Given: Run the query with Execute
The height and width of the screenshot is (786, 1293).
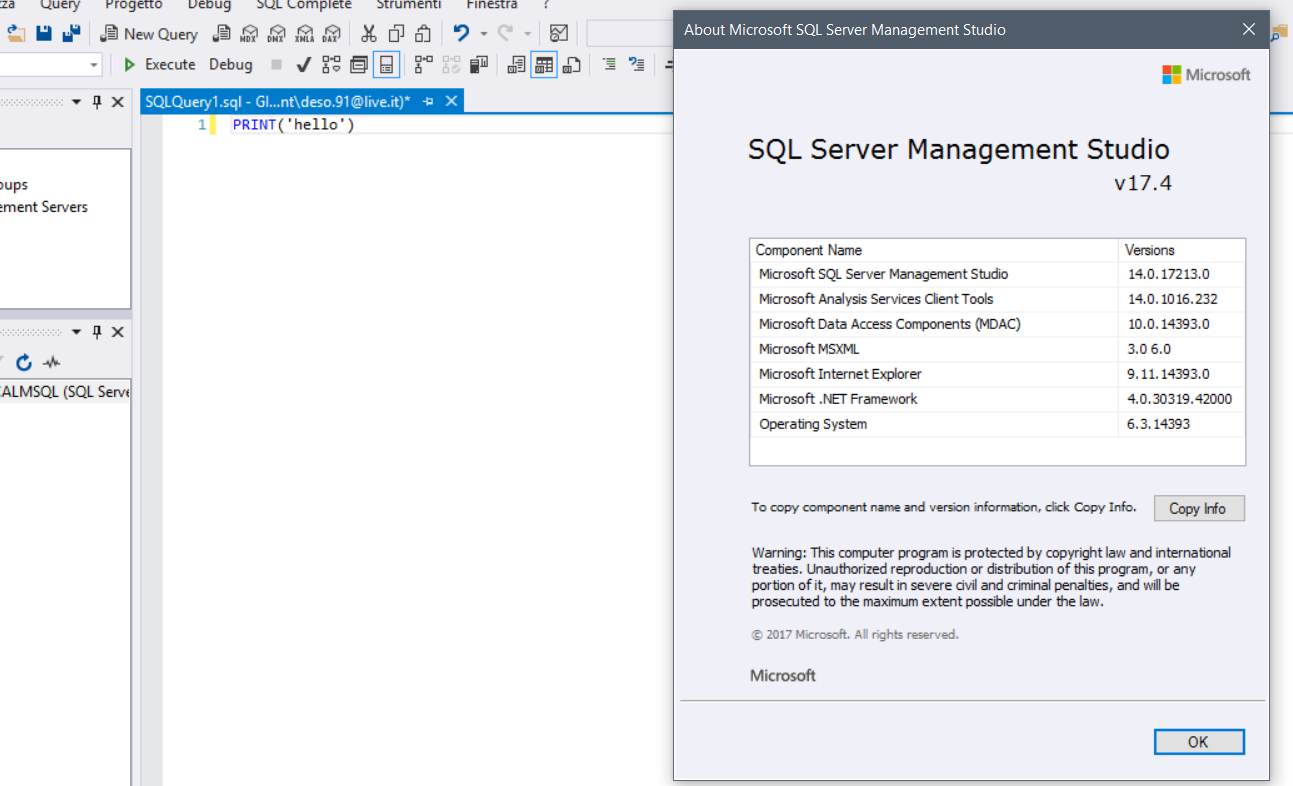Looking at the screenshot, I should click(160, 64).
